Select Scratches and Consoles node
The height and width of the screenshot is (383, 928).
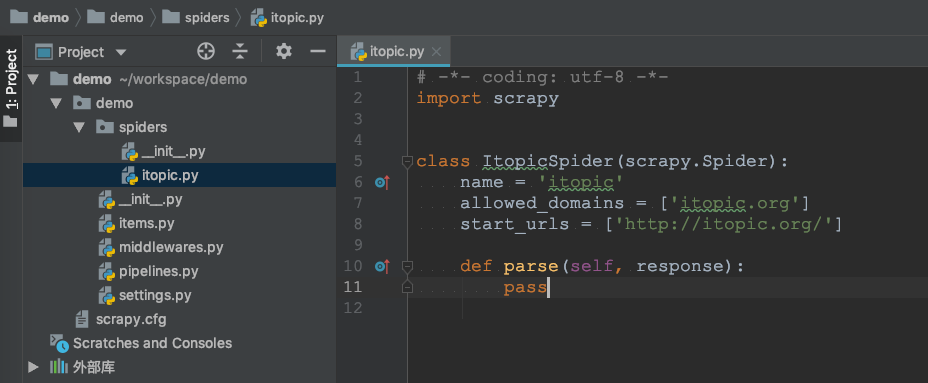coord(152,343)
